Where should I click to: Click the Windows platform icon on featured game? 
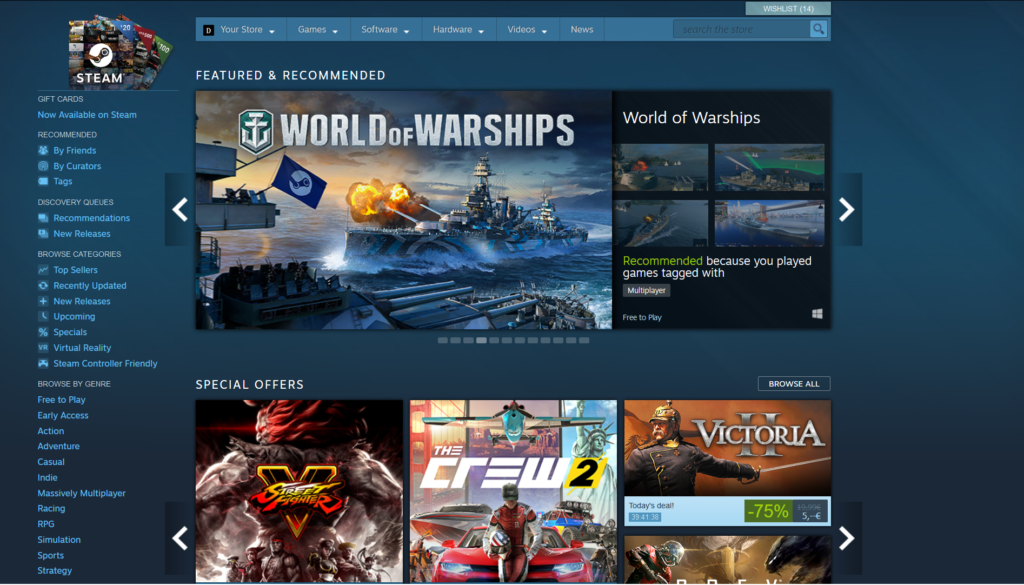coord(817,314)
